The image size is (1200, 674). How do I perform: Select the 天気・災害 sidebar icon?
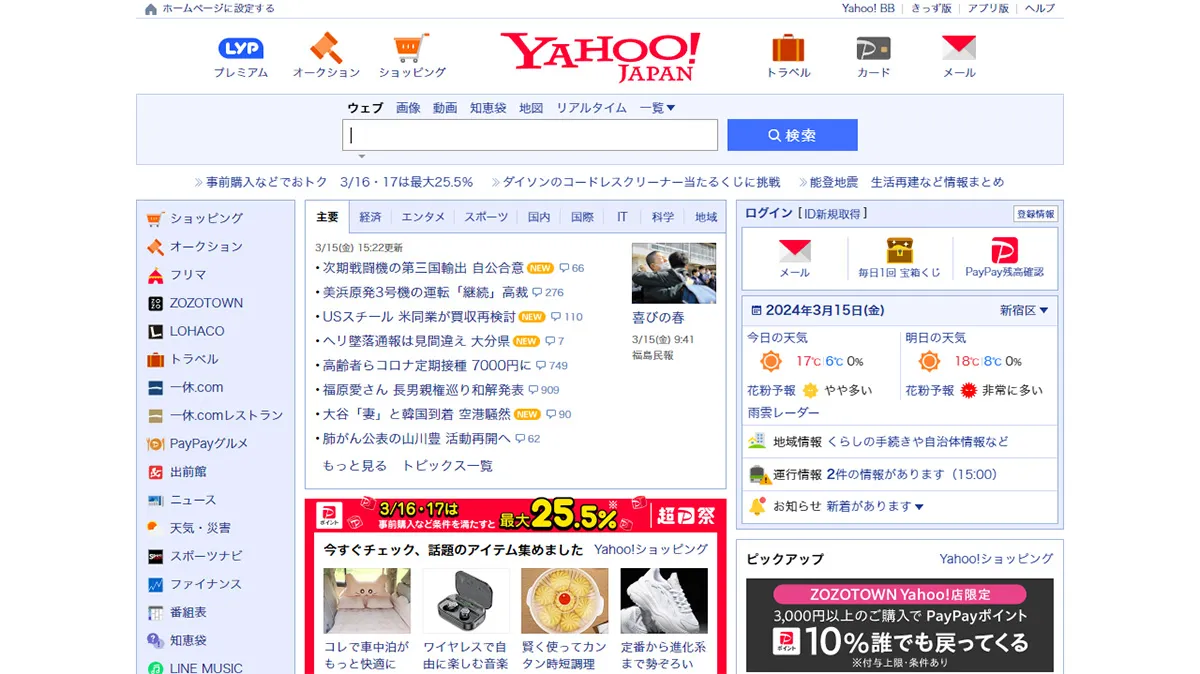[x=155, y=527]
